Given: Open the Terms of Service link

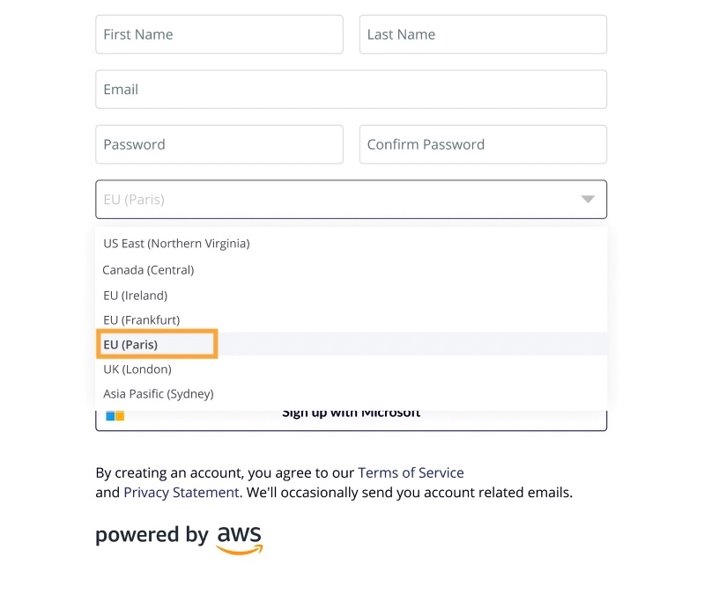Looking at the screenshot, I should 411,473.
